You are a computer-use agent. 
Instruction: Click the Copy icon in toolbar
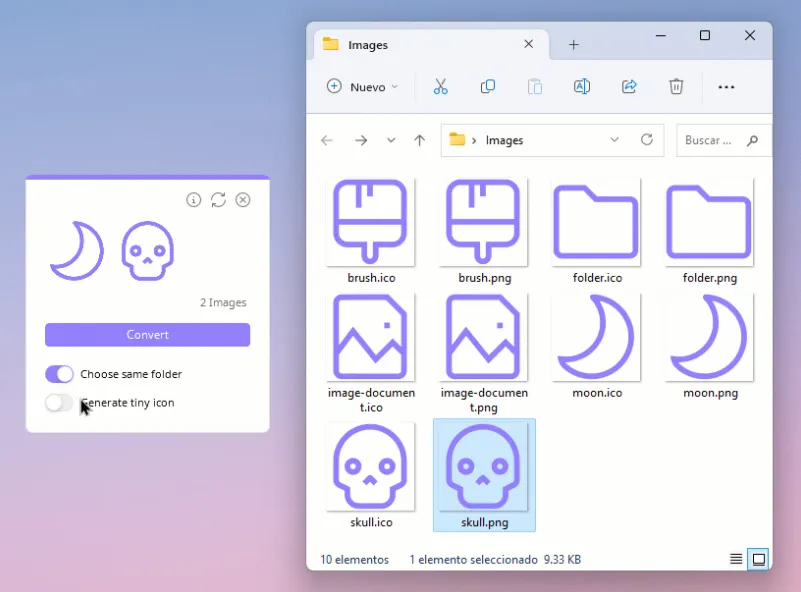(x=487, y=87)
